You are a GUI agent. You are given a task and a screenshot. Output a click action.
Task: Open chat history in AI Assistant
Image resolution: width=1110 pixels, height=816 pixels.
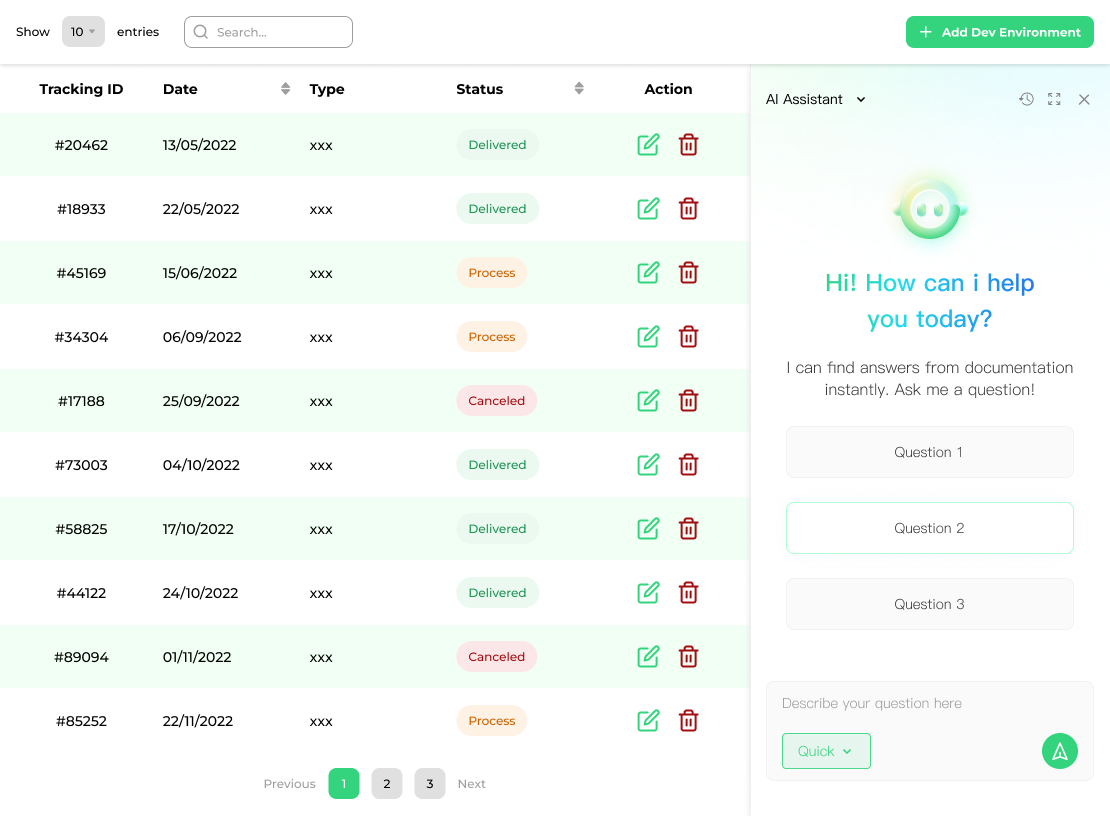(1026, 99)
